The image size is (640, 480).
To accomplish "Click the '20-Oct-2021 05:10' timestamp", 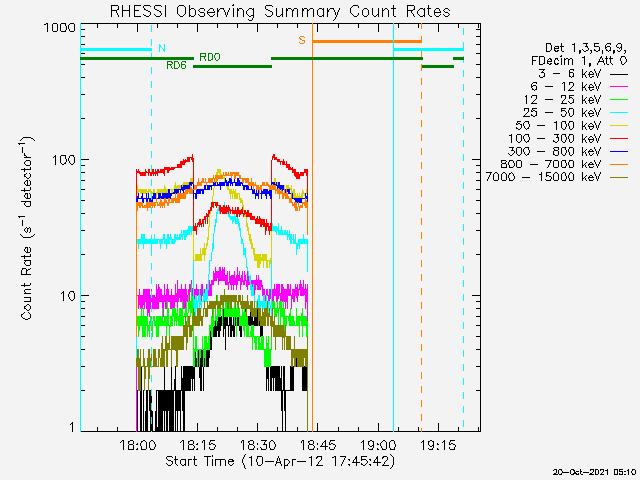I will pyautogui.click(x=594, y=472).
